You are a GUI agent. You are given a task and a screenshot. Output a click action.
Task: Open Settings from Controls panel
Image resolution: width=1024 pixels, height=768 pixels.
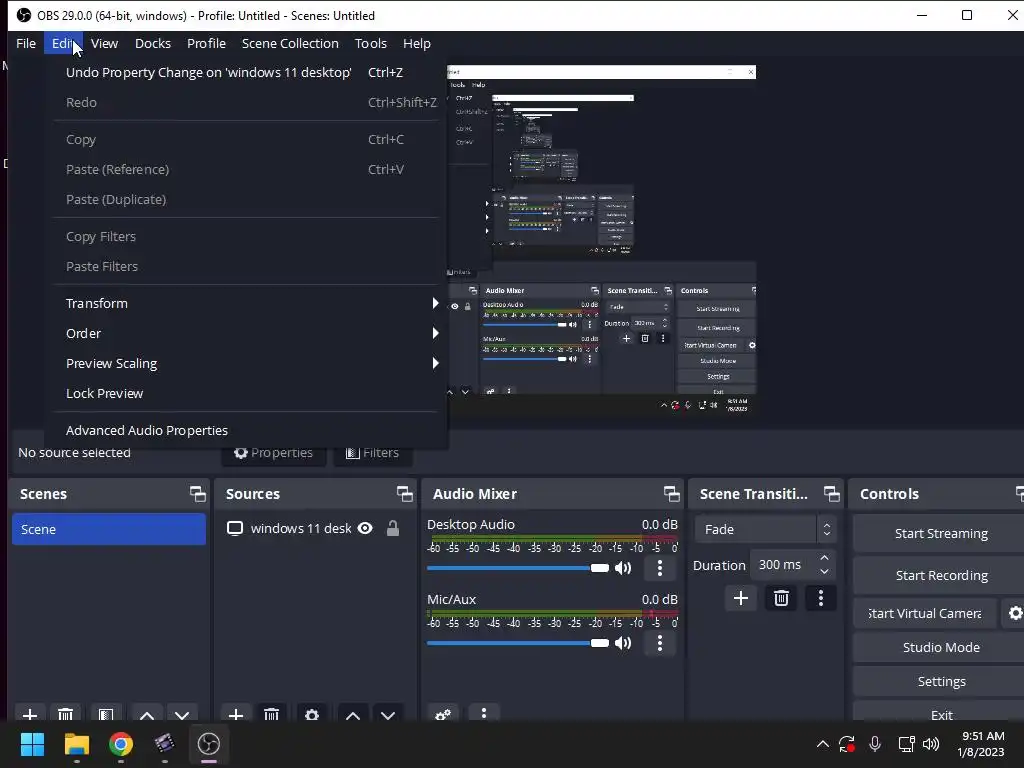point(940,681)
